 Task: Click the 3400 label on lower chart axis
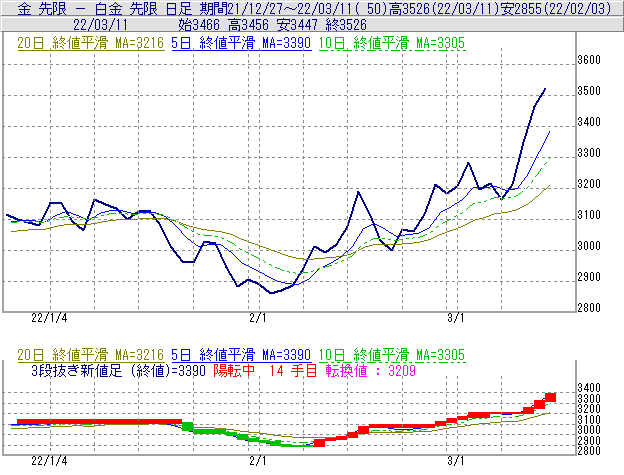tap(589, 387)
